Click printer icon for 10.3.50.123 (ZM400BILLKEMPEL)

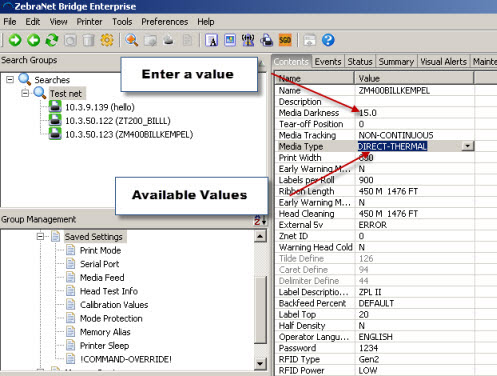point(55,134)
